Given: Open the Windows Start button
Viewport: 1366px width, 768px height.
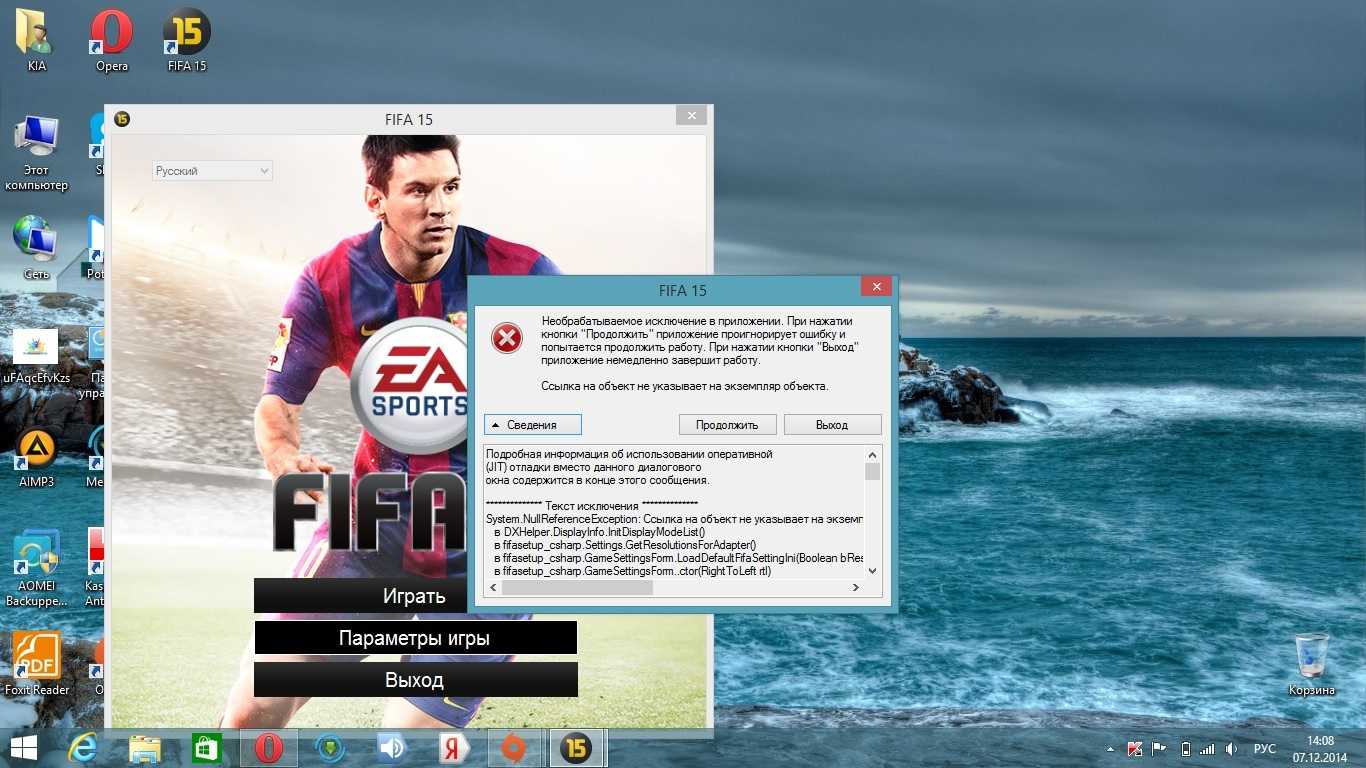Looking at the screenshot, I should pyautogui.click(x=24, y=748).
